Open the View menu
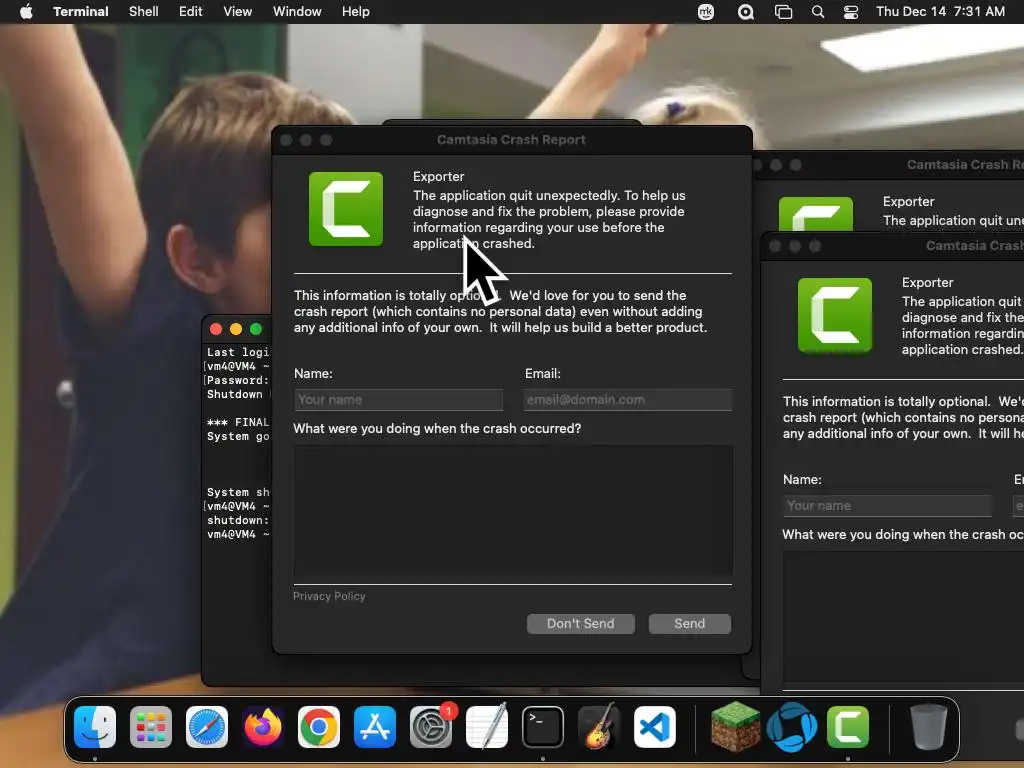This screenshot has height=768, width=1024. point(238,12)
